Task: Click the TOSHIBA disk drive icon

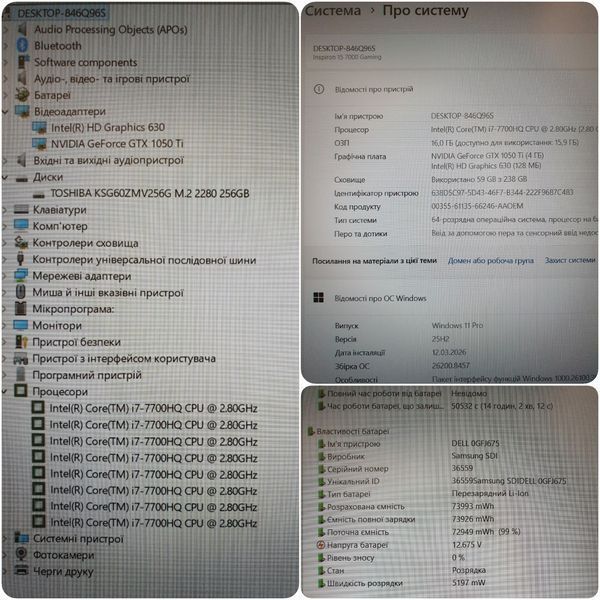Action: pos(39,195)
